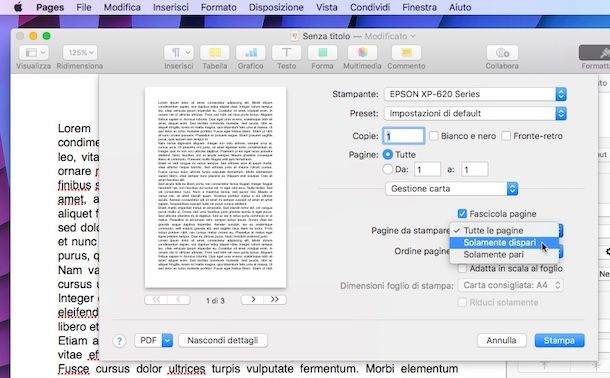Enable the Fronte-retro checkbox
This screenshot has width=610, height=378.
(x=506, y=136)
